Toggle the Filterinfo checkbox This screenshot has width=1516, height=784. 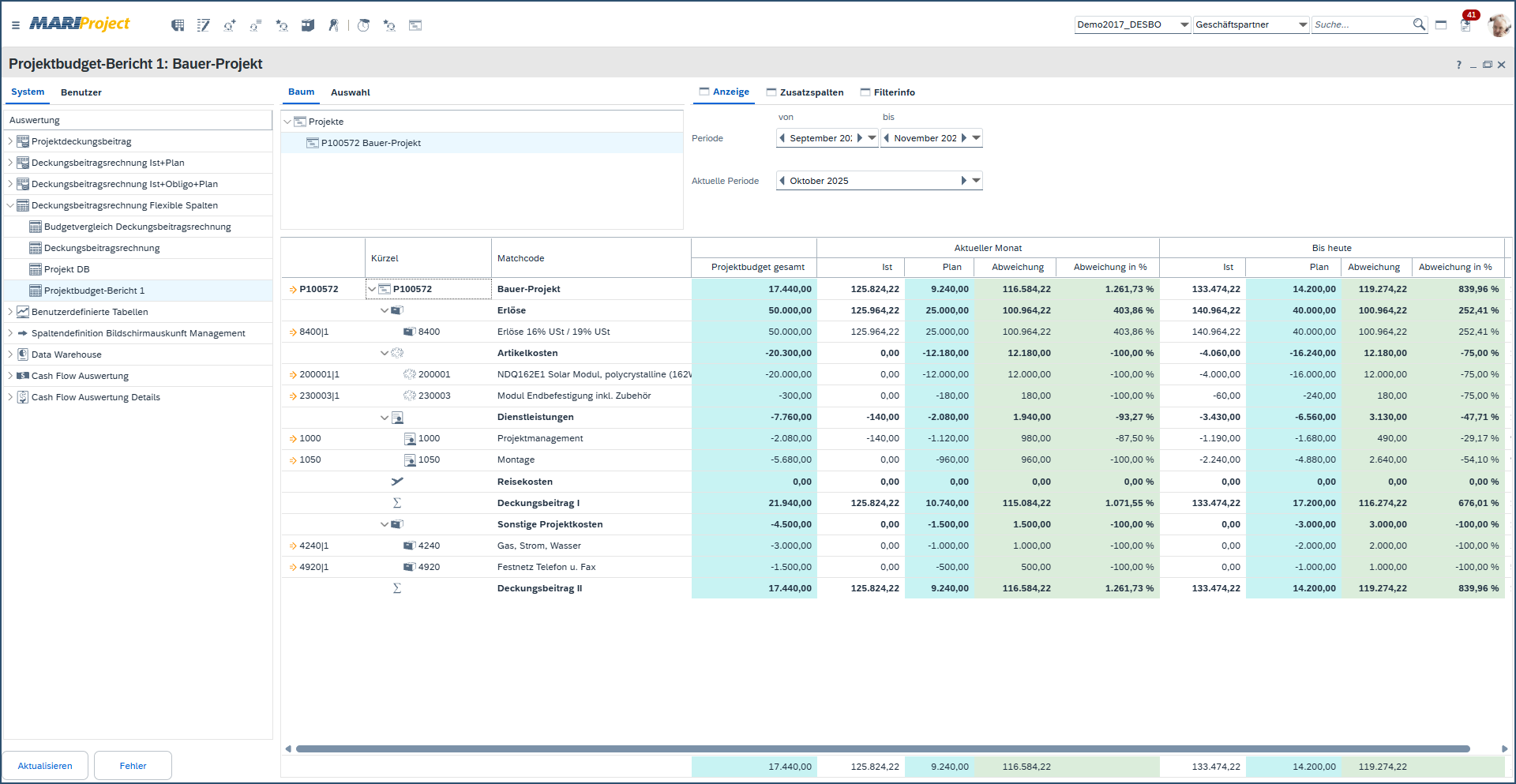pos(865,92)
